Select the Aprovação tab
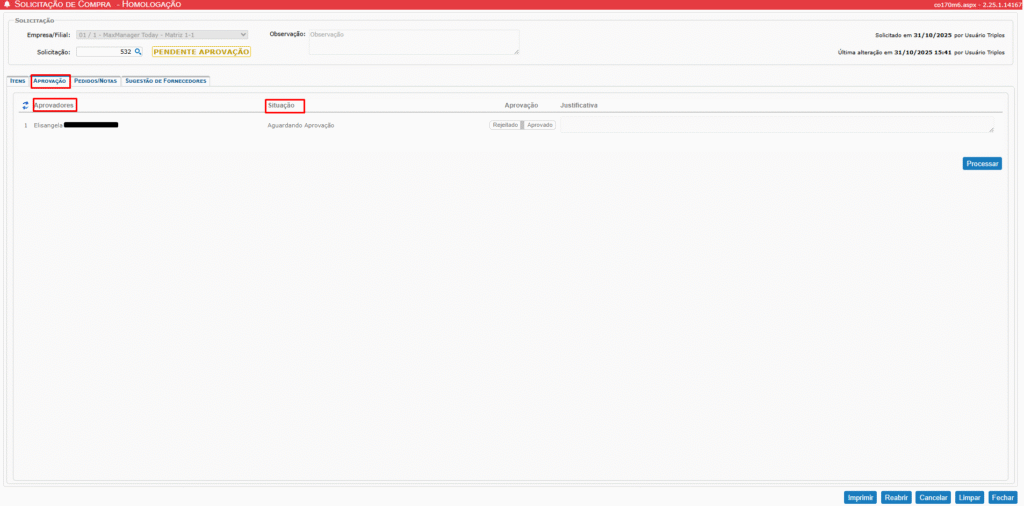 (50, 81)
